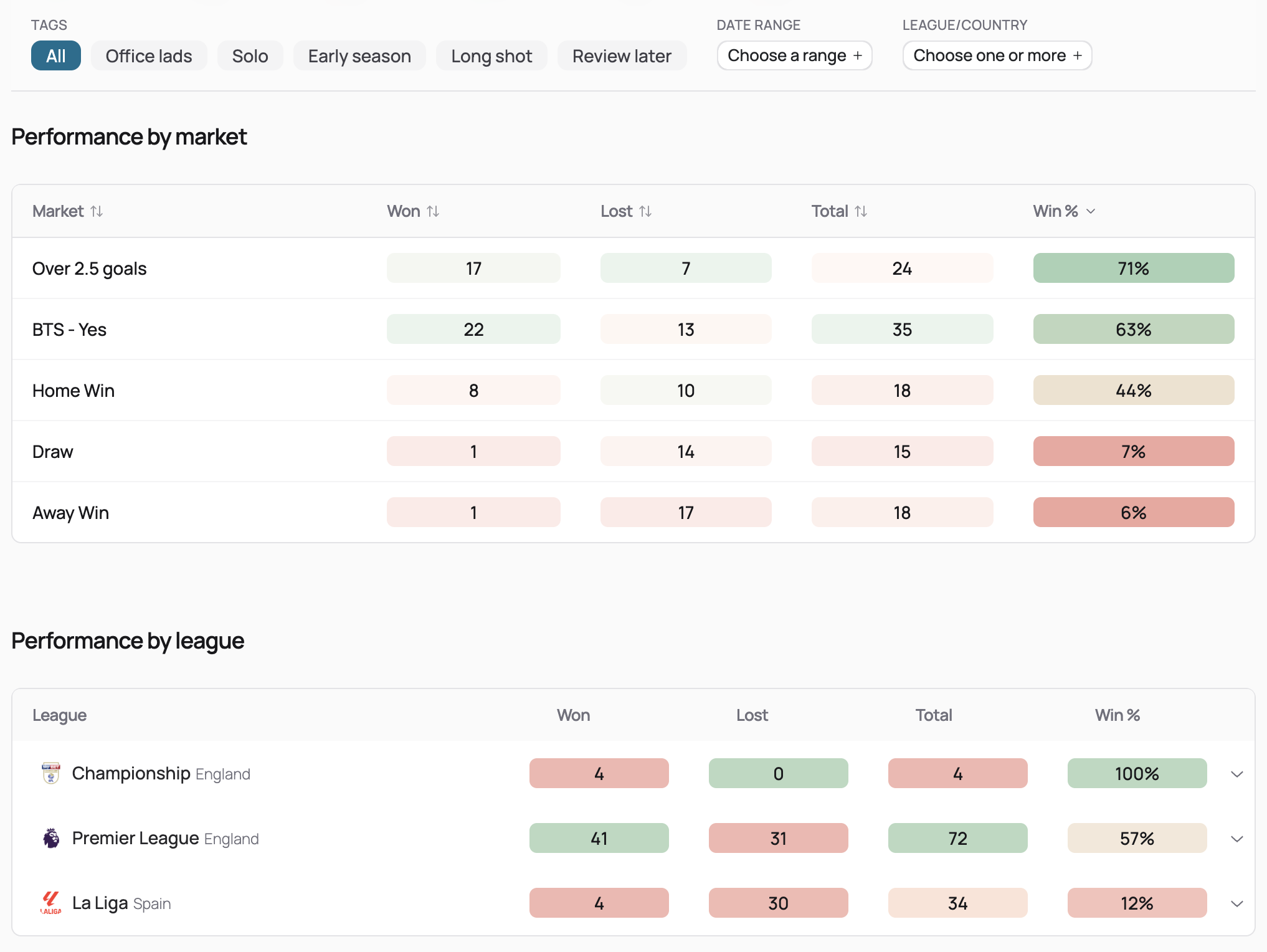Expand the Championship league row chevron
Image resolution: width=1267 pixels, height=952 pixels.
coord(1237,774)
